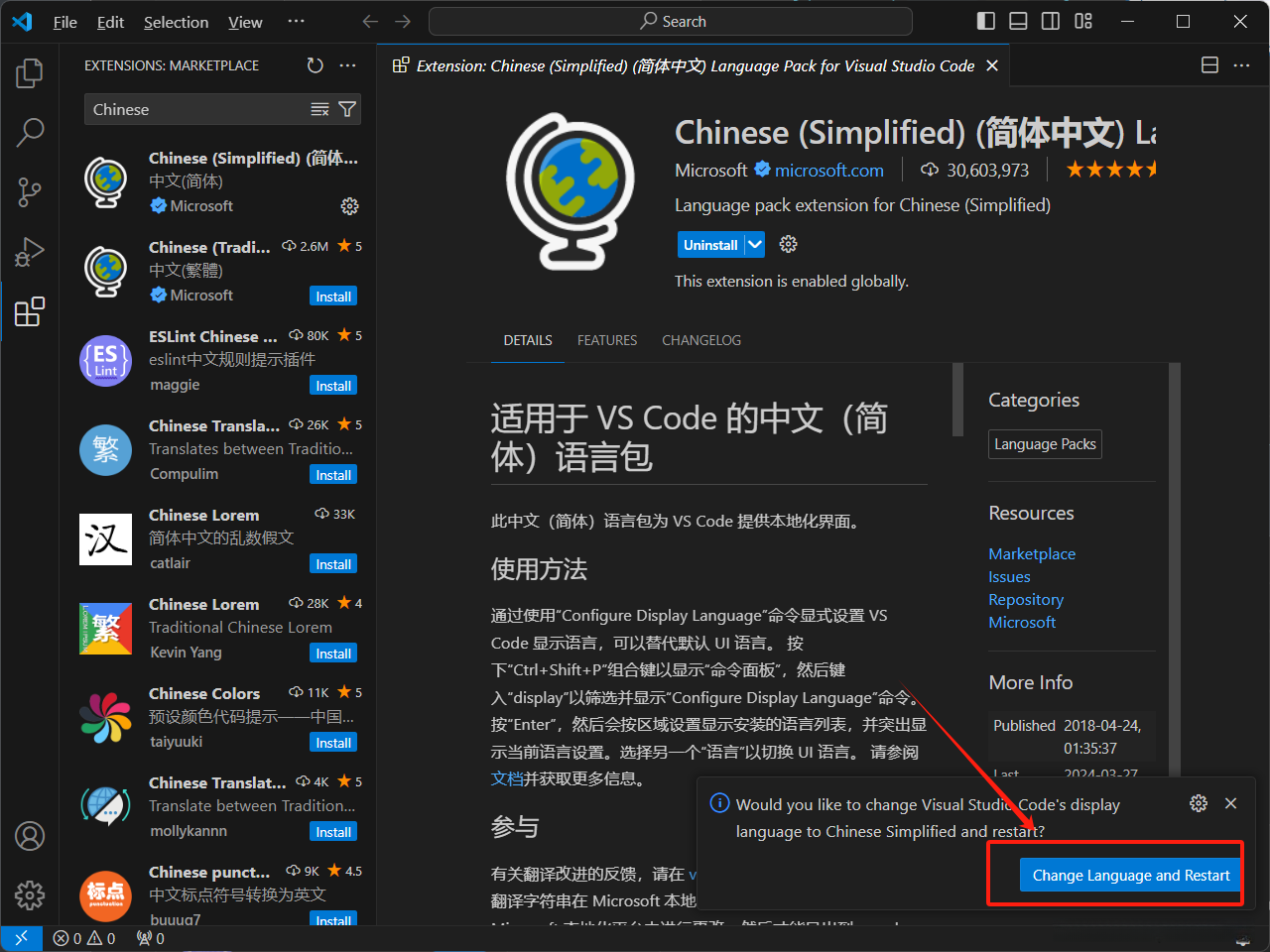Open the Issues resource link
This screenshot has width=1270, height=952.
tap(1009, 576)
